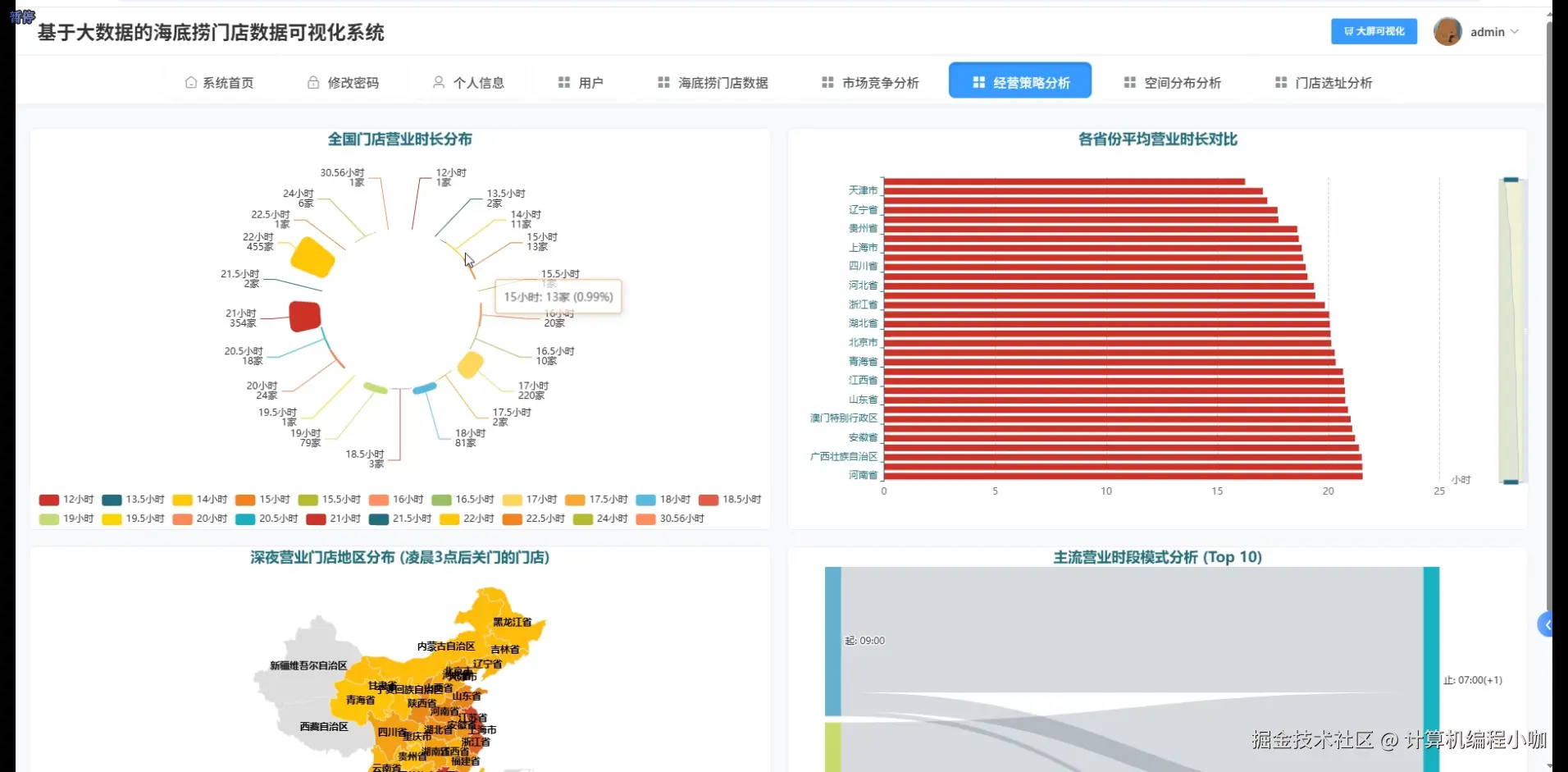Switch to the 市场竞争分析 tab

[868, 82]
